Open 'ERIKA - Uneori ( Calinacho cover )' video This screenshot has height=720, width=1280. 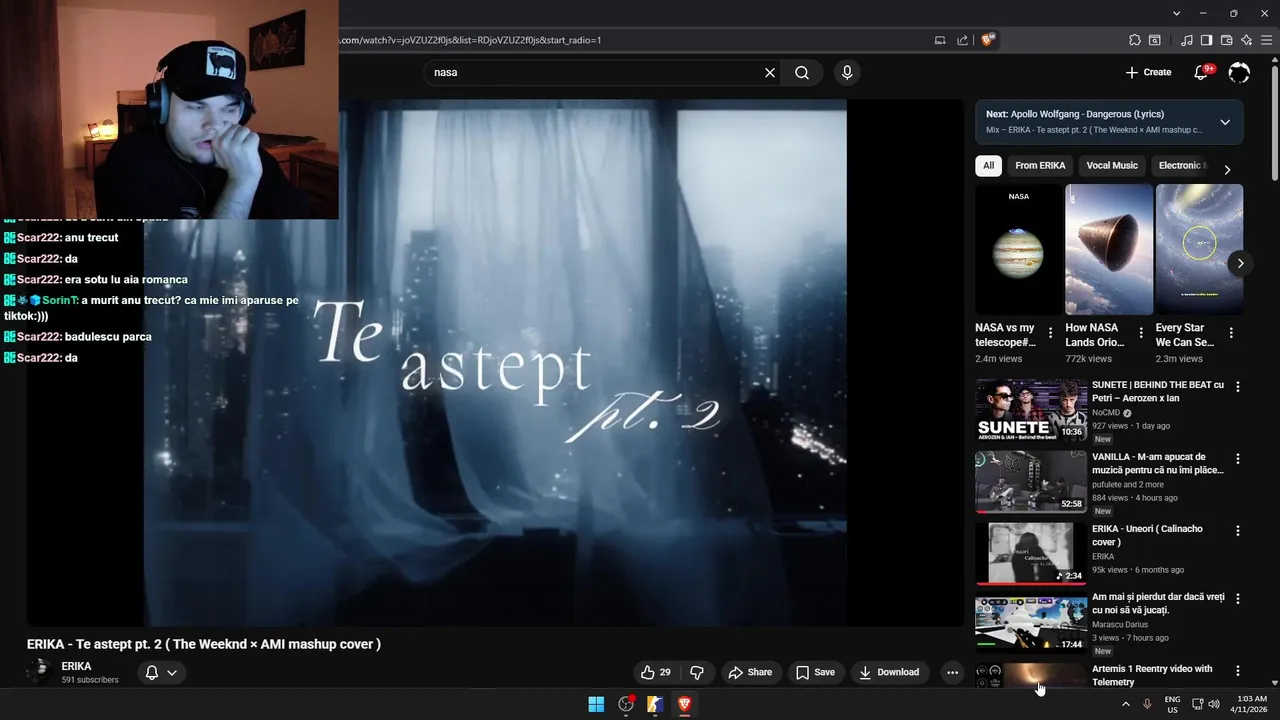1031,554
